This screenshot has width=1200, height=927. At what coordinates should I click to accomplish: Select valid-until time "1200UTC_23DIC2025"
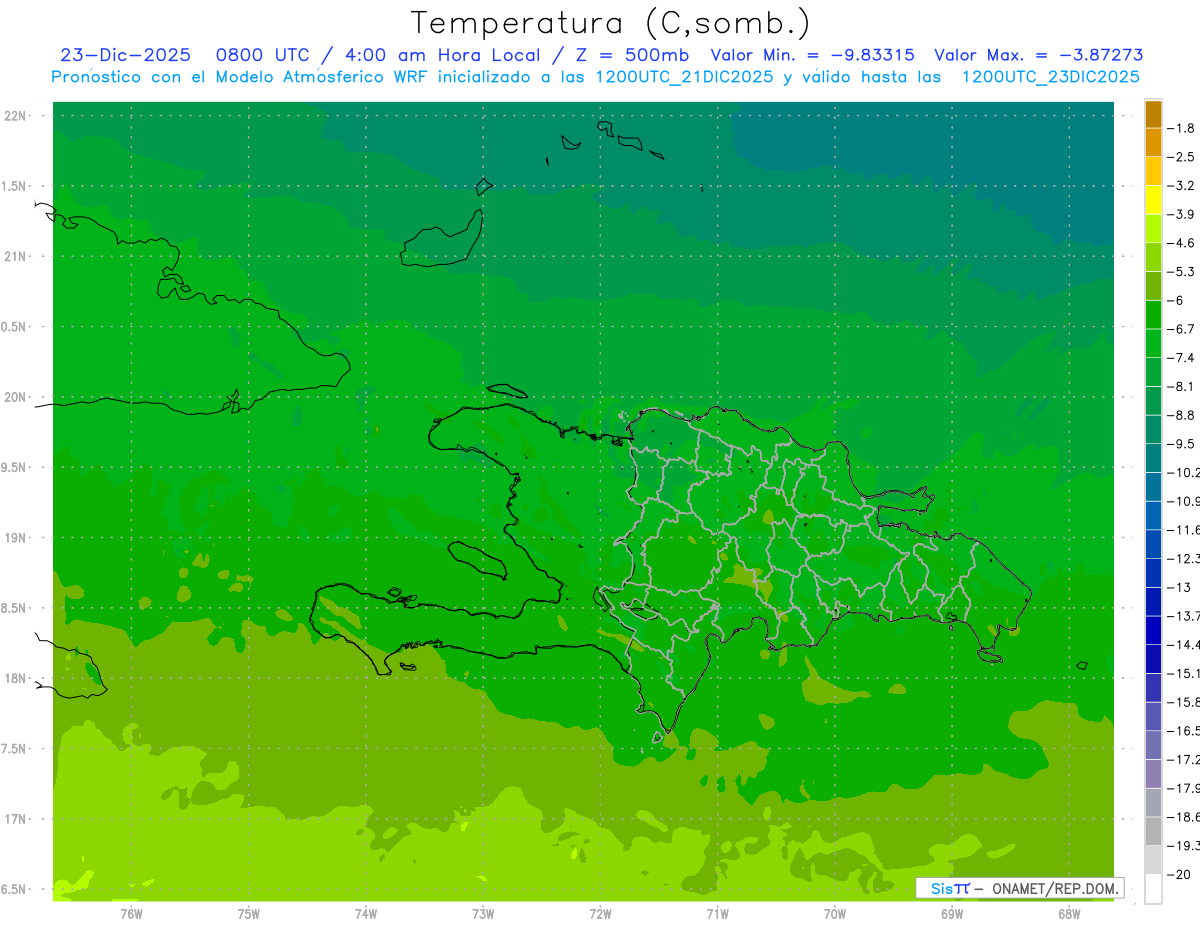1051,77
